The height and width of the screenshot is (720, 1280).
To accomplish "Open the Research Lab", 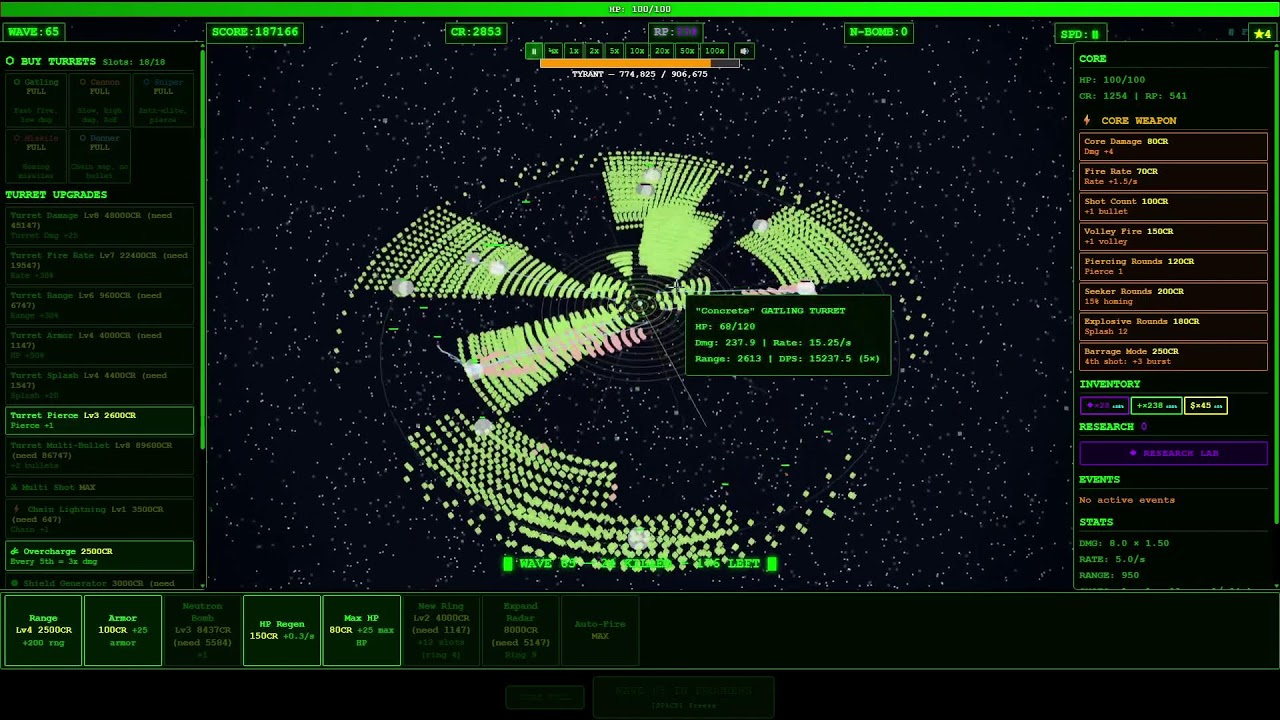I will tap(1173, 453).
